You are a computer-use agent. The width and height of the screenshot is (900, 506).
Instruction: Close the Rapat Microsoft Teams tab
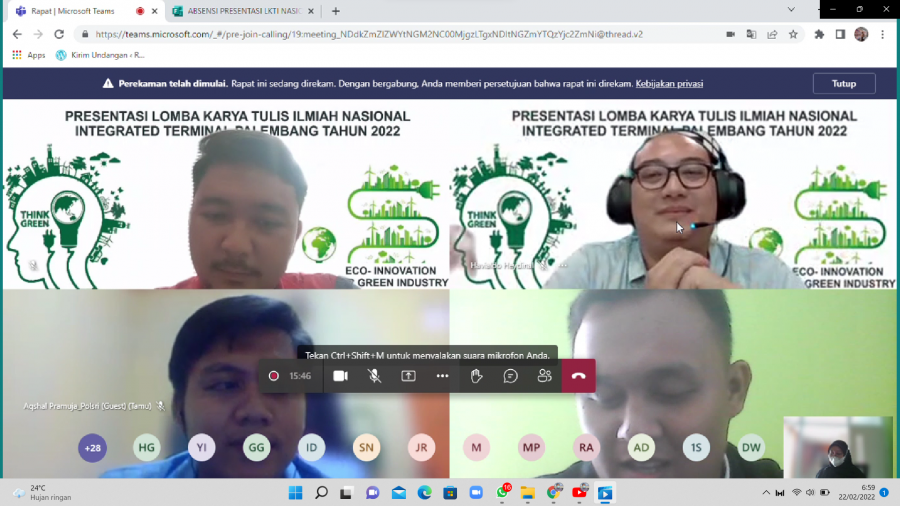click(x=154, y=11)
